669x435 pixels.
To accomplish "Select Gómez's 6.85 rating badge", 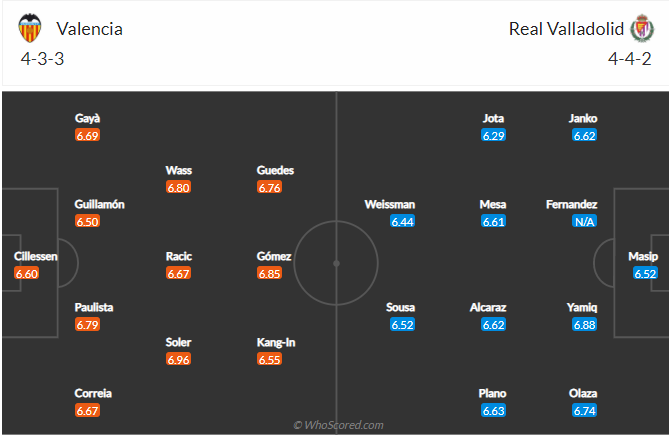I will coord(269,273).
